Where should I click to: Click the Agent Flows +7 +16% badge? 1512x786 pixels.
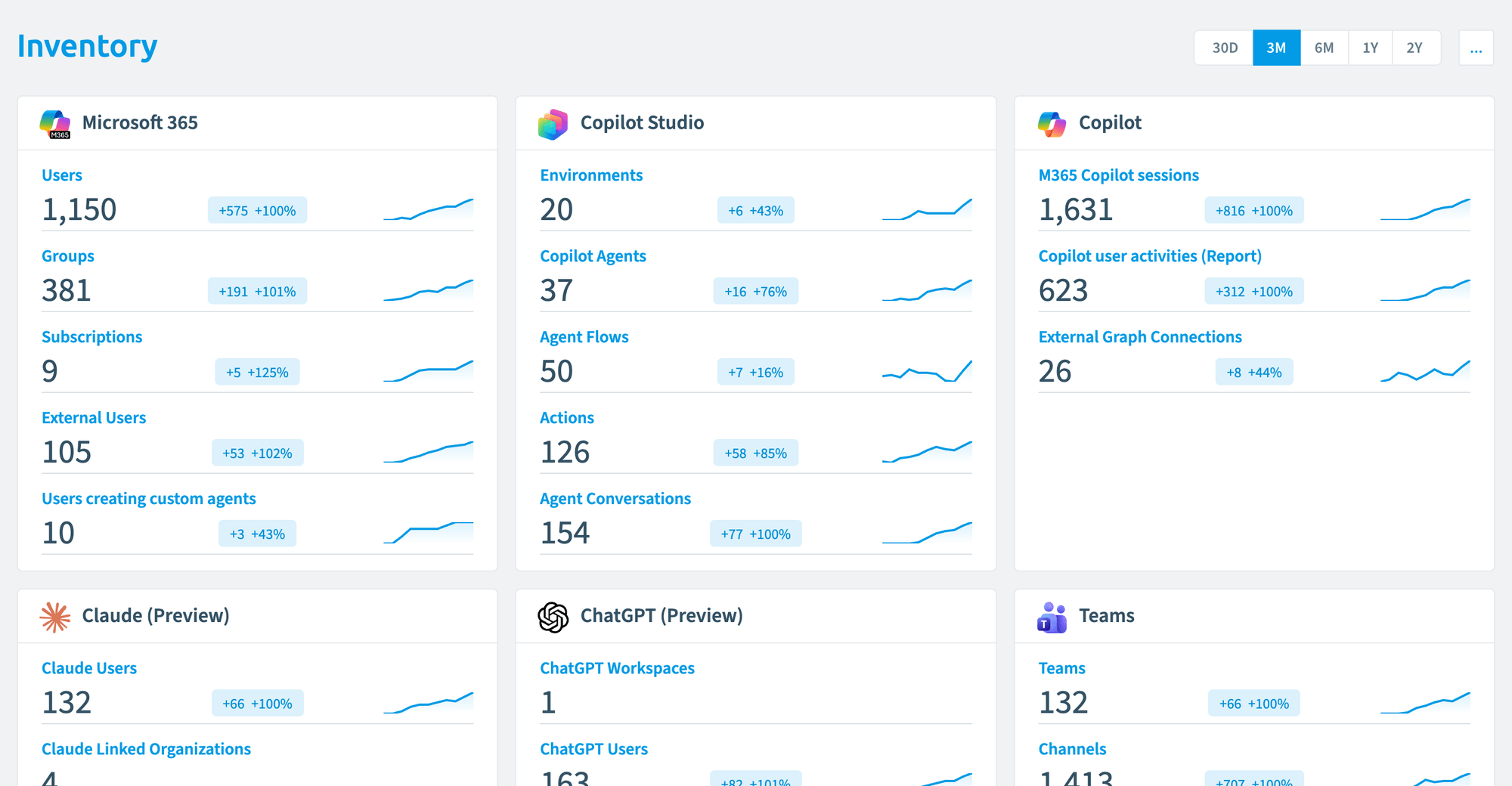pyautogui.click(x=756, y=373)
